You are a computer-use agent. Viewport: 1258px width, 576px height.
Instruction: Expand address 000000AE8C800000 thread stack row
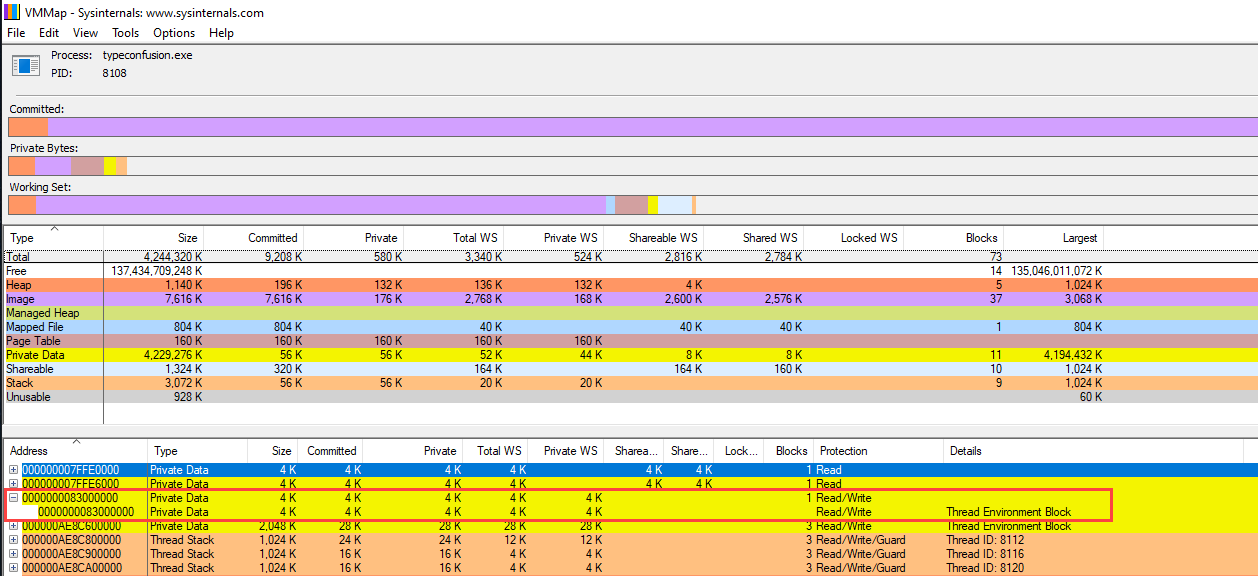(x=14, y=540)
